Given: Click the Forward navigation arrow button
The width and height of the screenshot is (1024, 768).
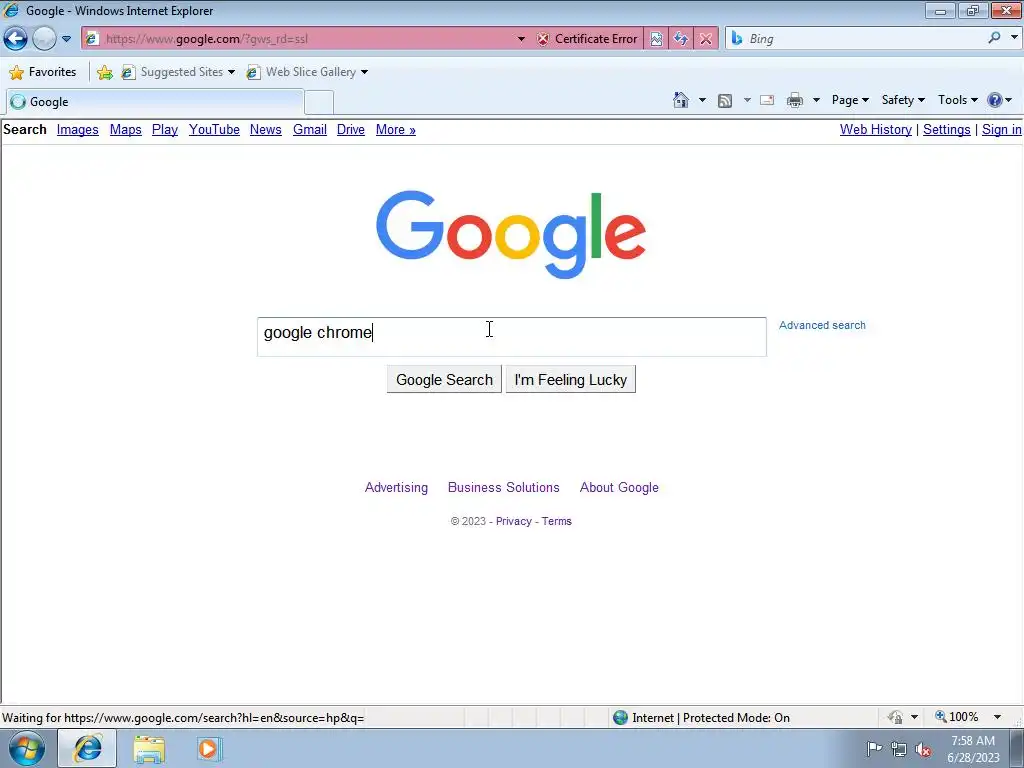Looking at the screenshot, I should coord(44,39).
